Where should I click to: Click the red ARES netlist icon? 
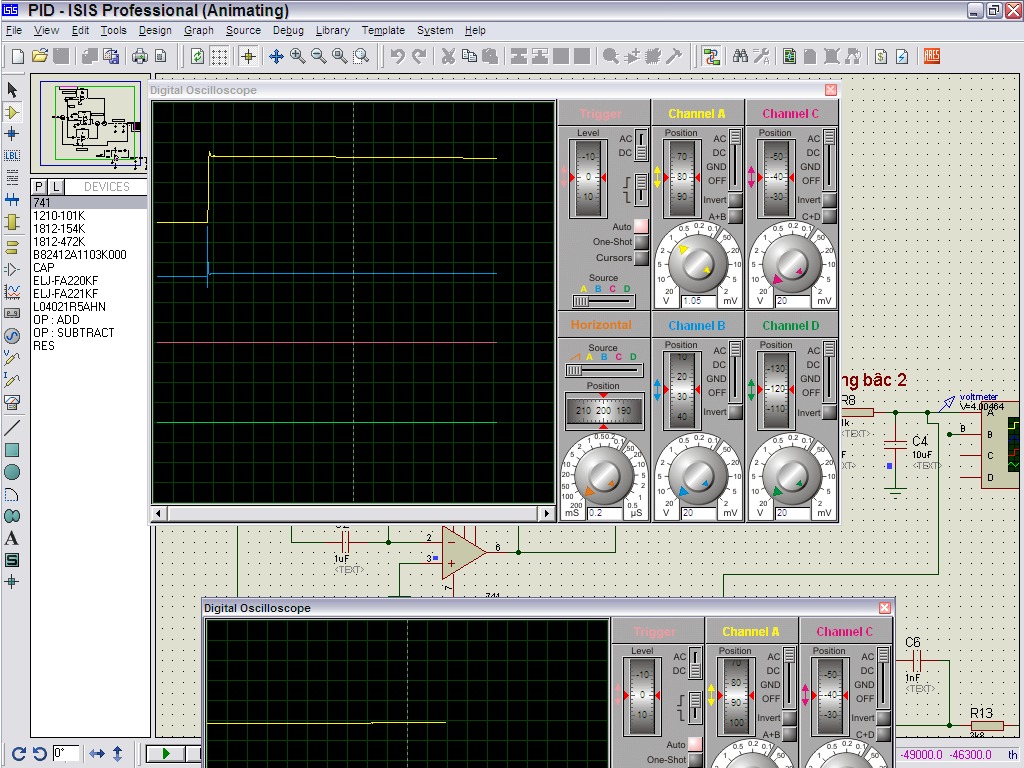(x=932, y=56)
